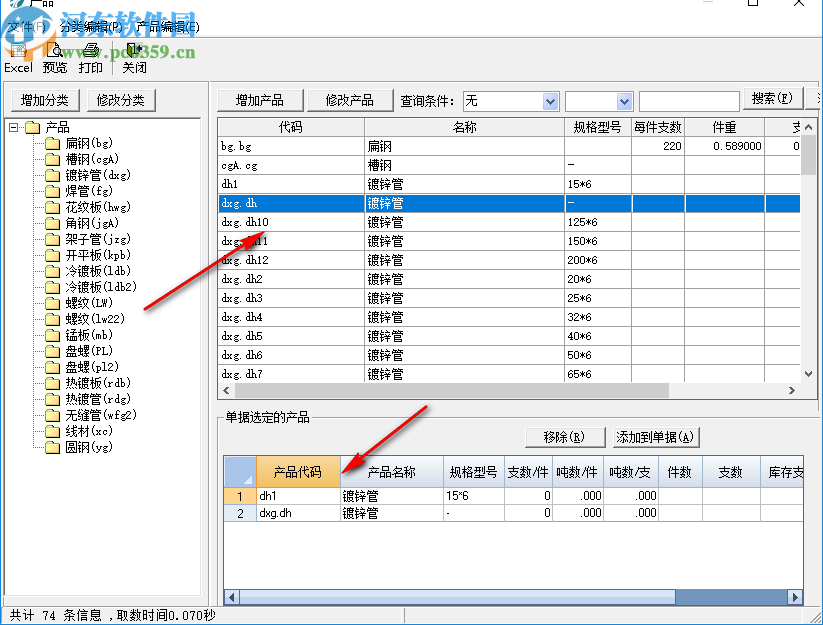Open print preview via the 预览 icon
This screenshot has width=823, height=625.
point(54,51)
